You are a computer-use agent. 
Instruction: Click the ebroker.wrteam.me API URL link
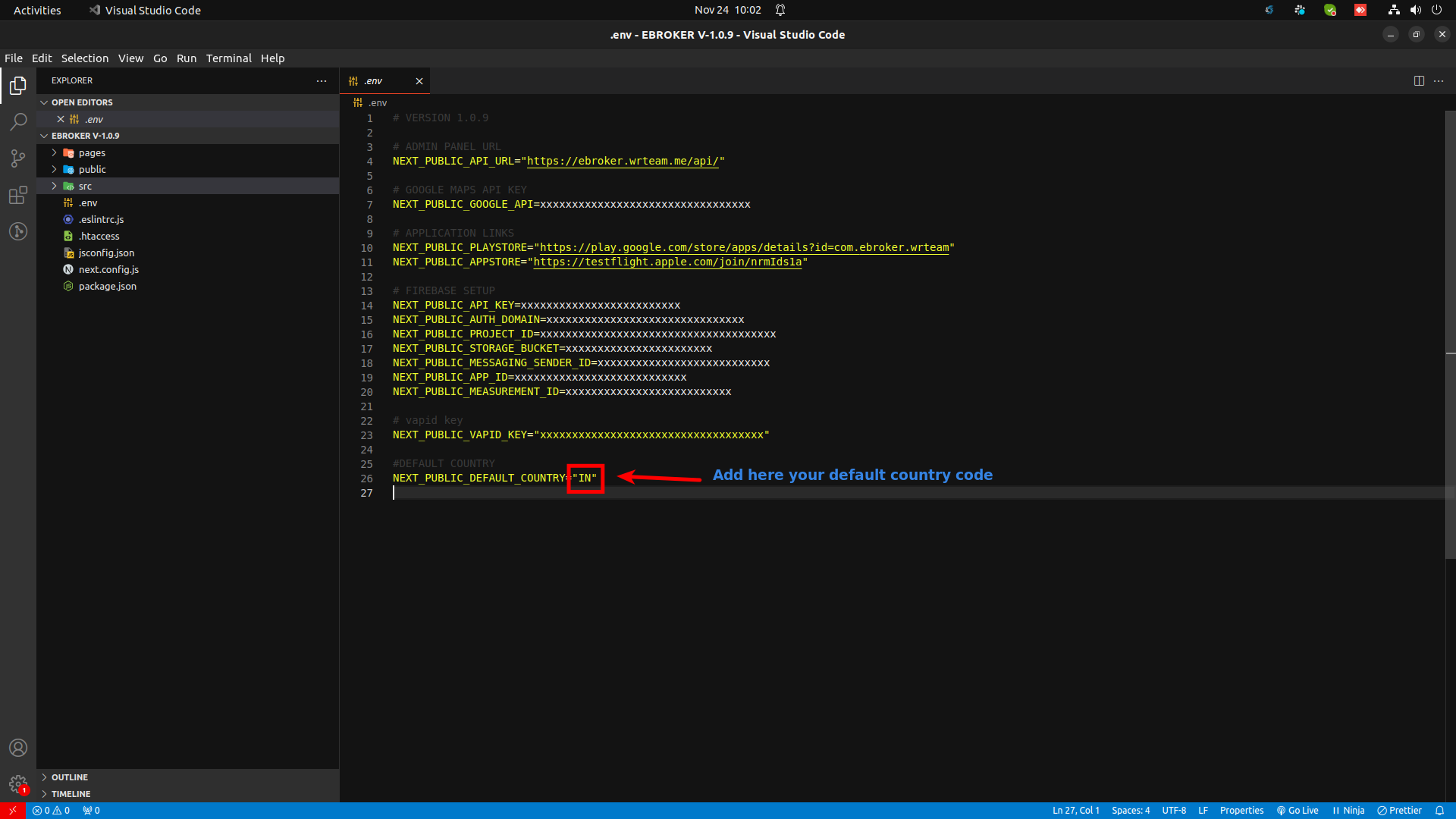(623, 162)
